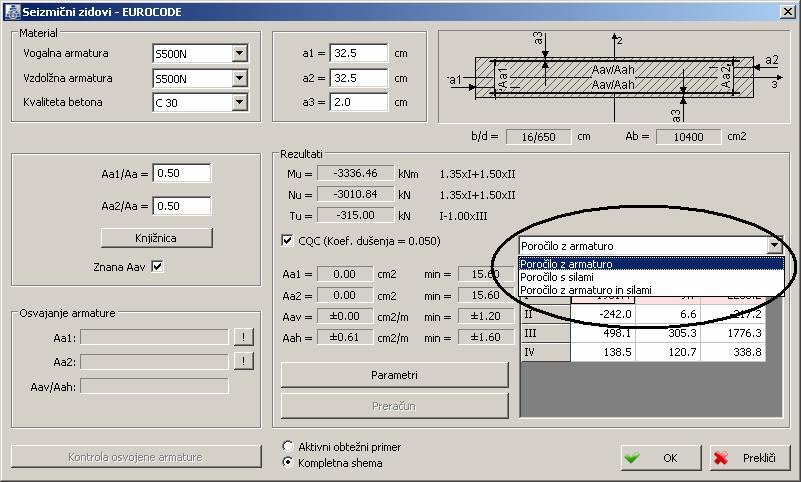Click Kontrola osvojene armature button
This screenshot has height=482, width=801.
point(136,456)
